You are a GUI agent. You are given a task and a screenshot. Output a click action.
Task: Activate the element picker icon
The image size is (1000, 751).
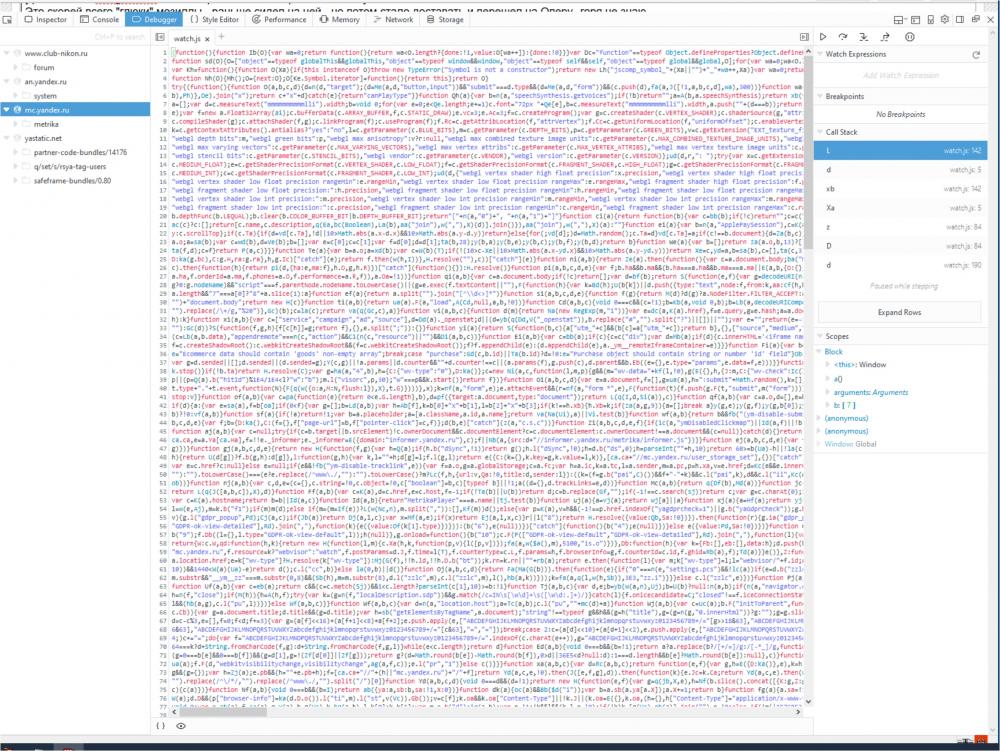pos(8,20)
